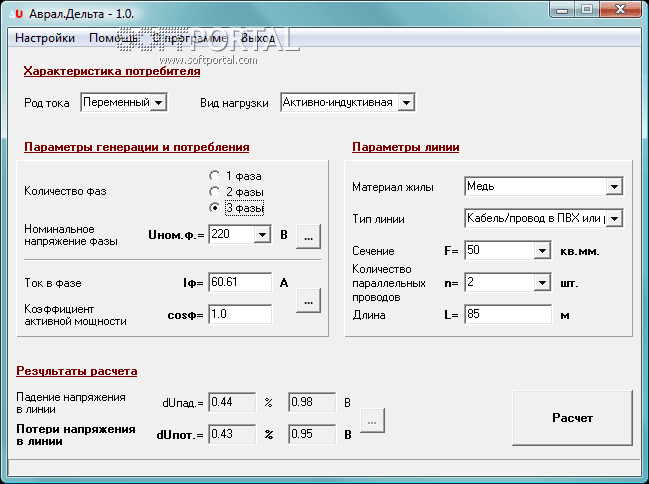Click the dUпот volts result 0.95

[x=312, y=434]
